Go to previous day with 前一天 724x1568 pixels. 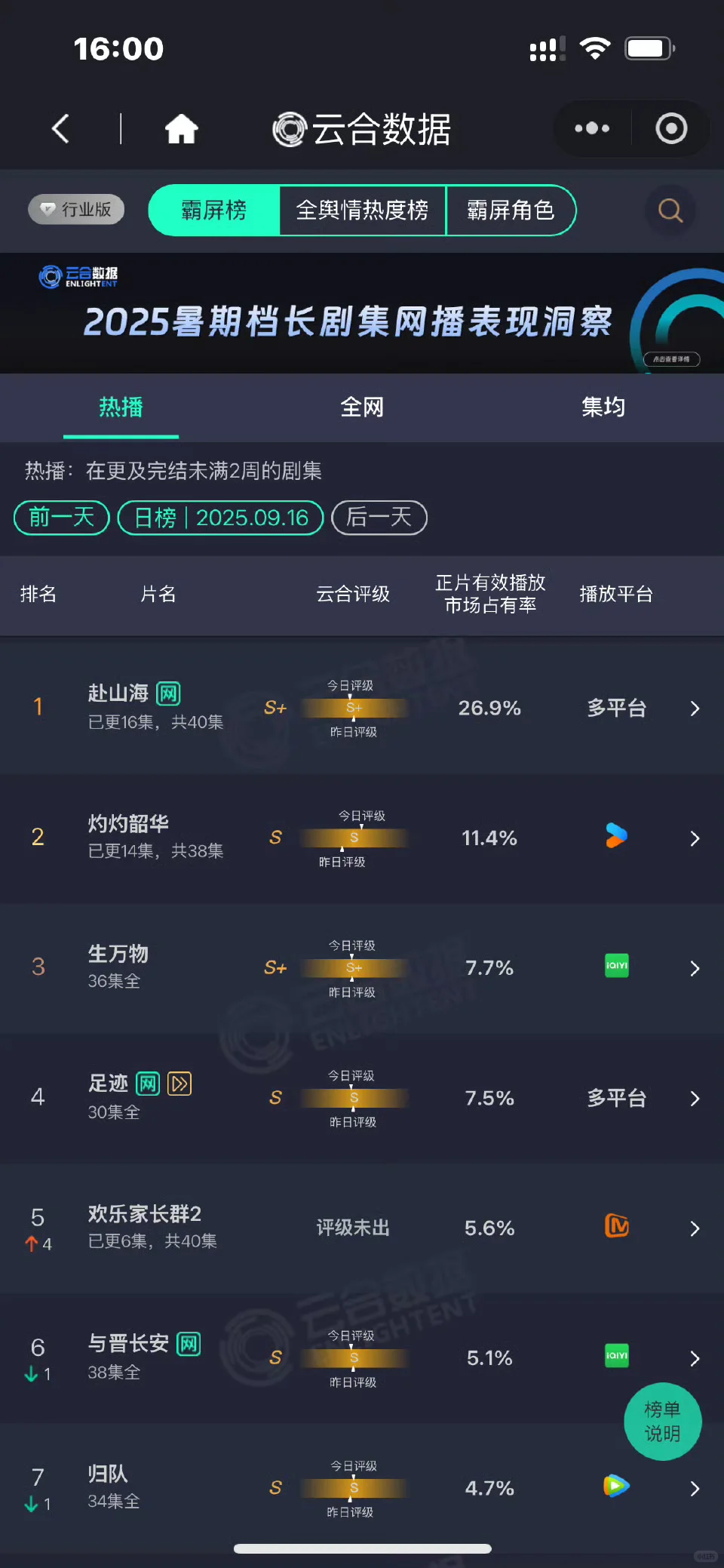(62, 518)
